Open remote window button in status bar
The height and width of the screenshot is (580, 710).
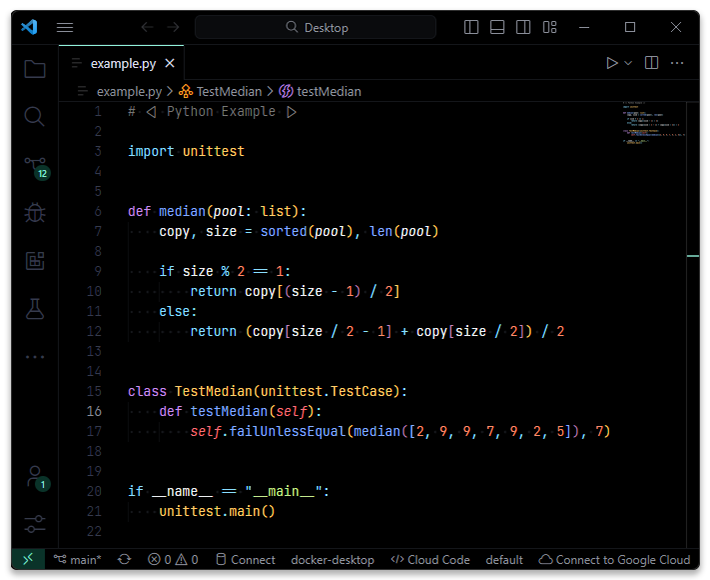click(x=28, y=559)
